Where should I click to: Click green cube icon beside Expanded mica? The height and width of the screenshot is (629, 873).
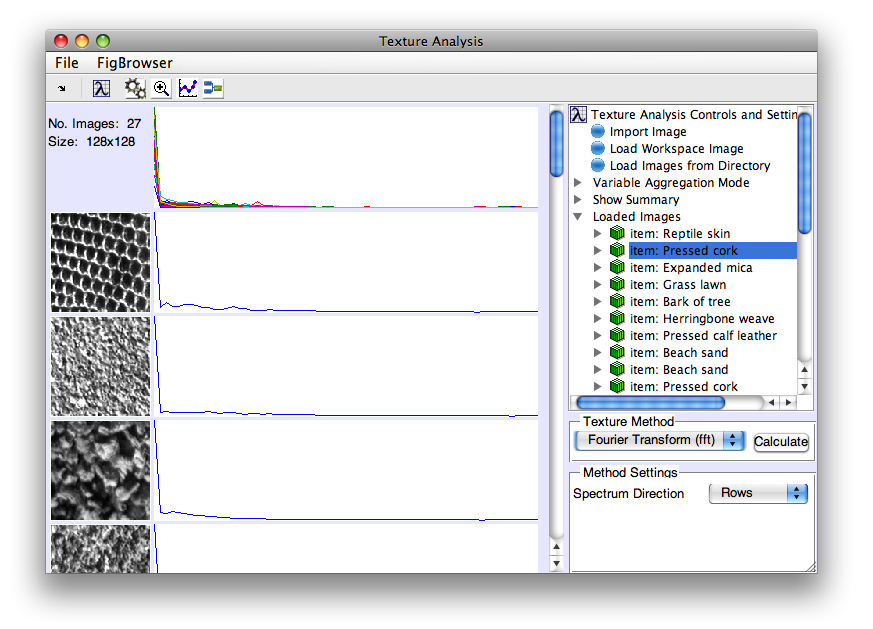coord(617,268)
